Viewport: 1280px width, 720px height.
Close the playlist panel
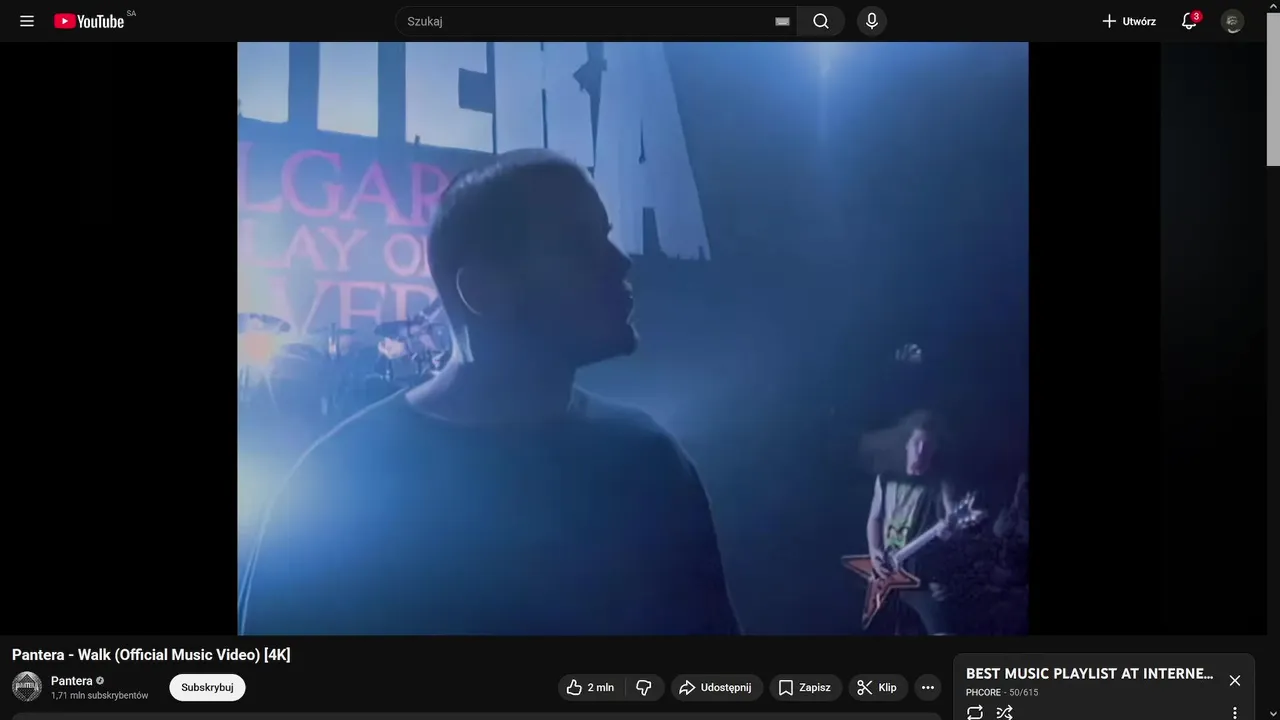1235,680
